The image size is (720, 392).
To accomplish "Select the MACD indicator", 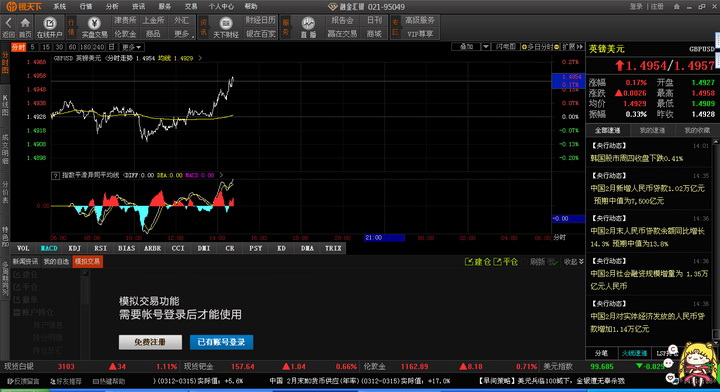I will click(x=49, y=248).
